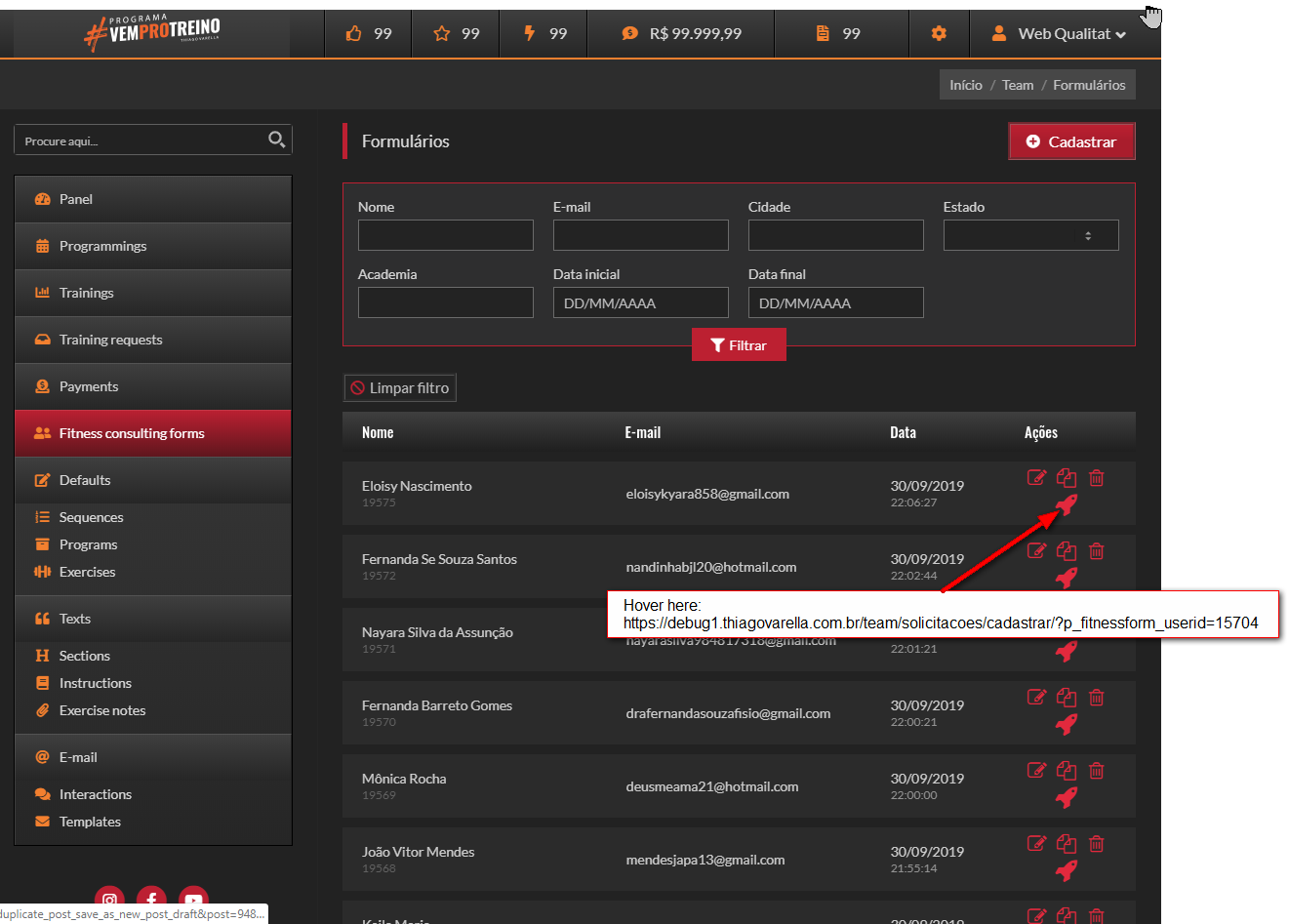Open the Estado dropdown filter
The width and height of the screenshot is (1289, 924).
tap(1030, 235)
